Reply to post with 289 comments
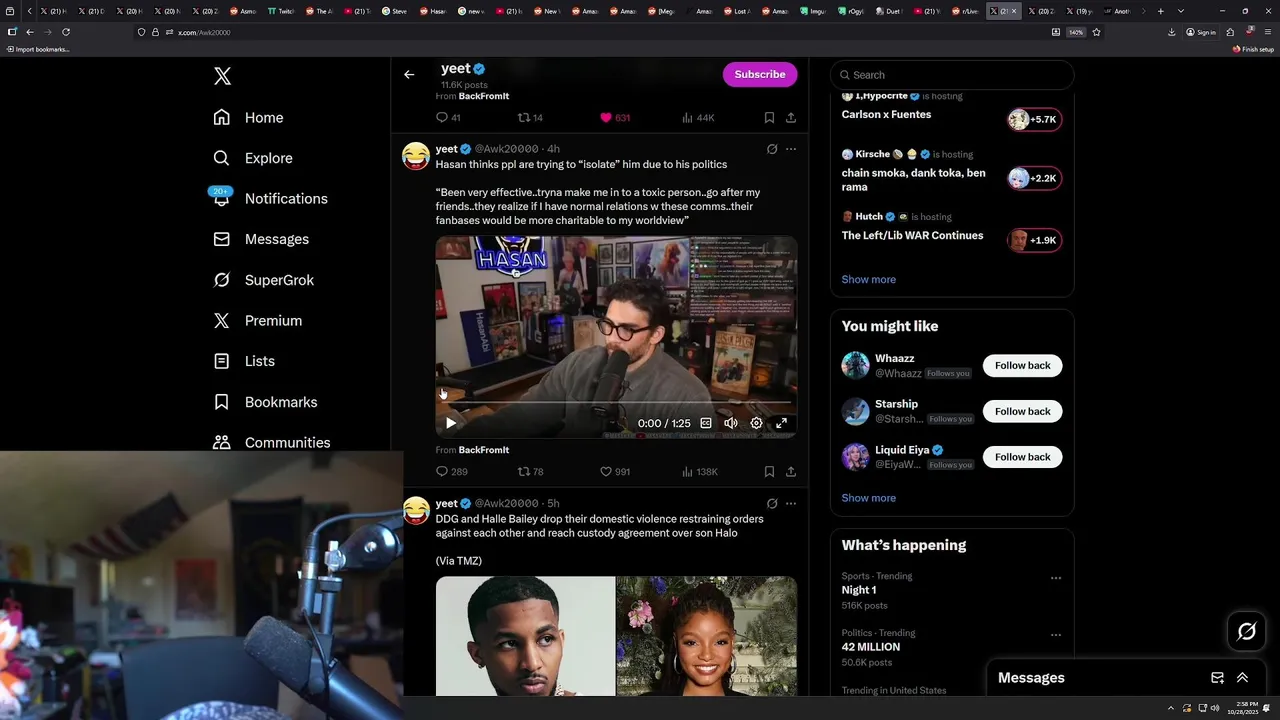 (x=451, y=471)
